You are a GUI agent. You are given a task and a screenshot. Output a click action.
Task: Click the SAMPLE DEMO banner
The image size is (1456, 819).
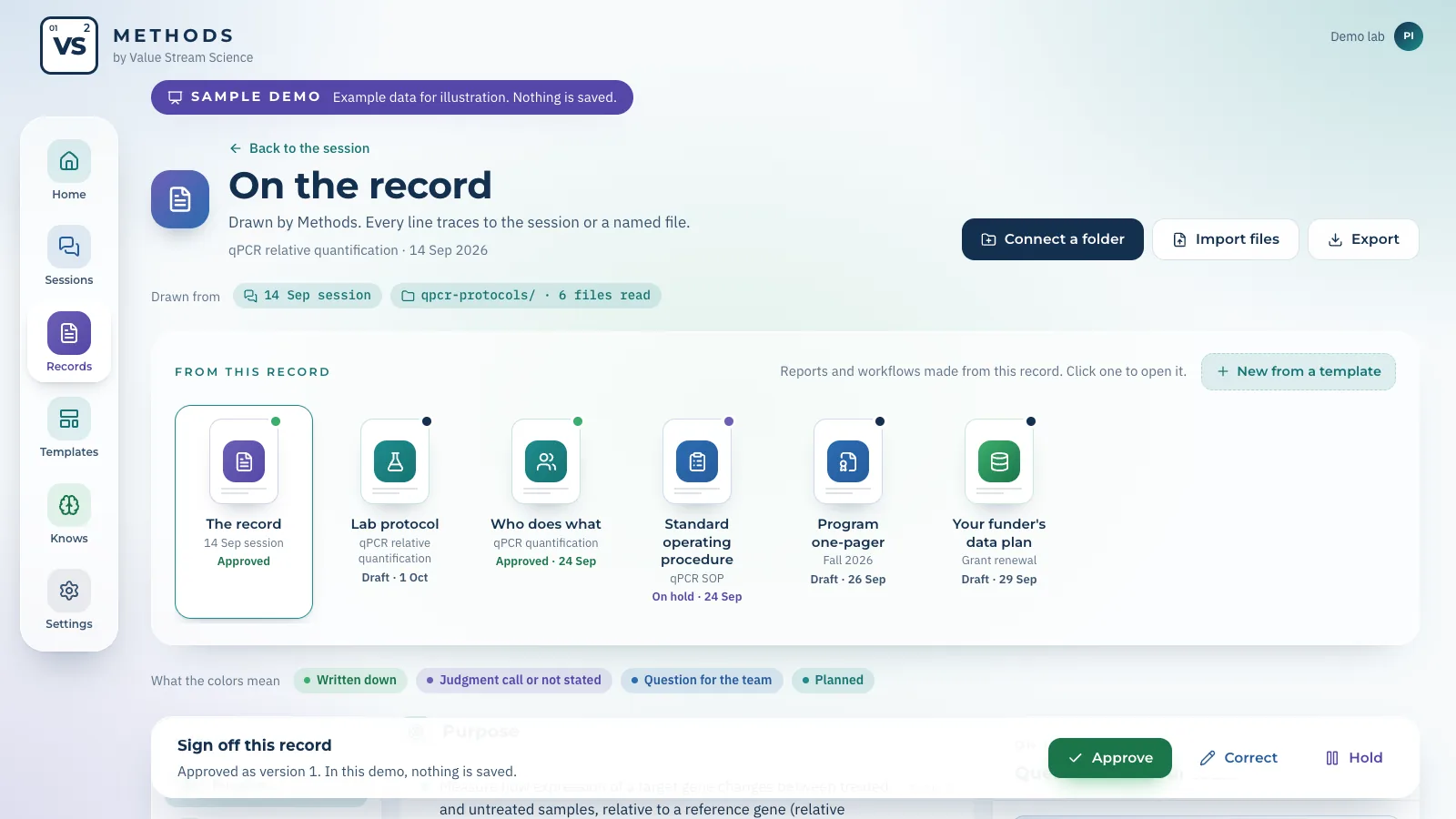[392, 97]
